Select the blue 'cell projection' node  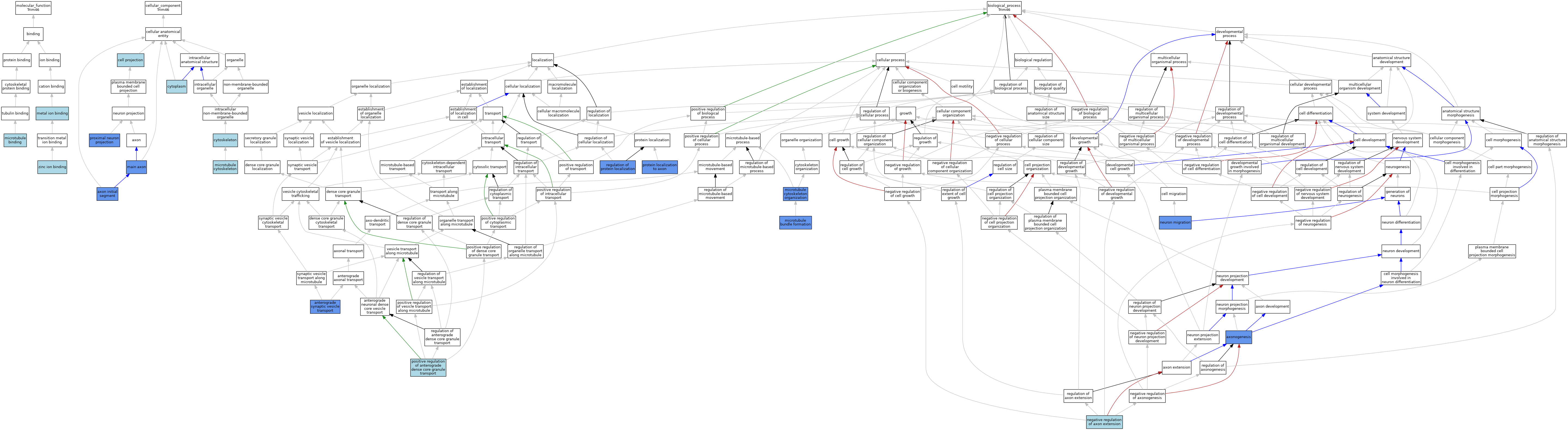130,60
